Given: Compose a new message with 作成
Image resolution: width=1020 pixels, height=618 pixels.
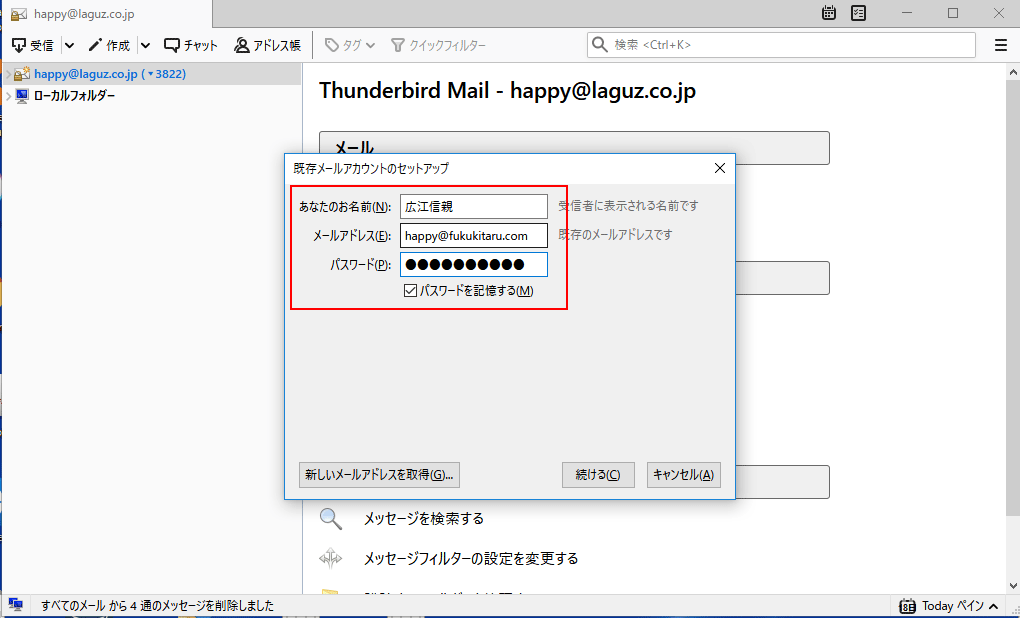Looking at the screenshot, I should click(x=109, y=46).
